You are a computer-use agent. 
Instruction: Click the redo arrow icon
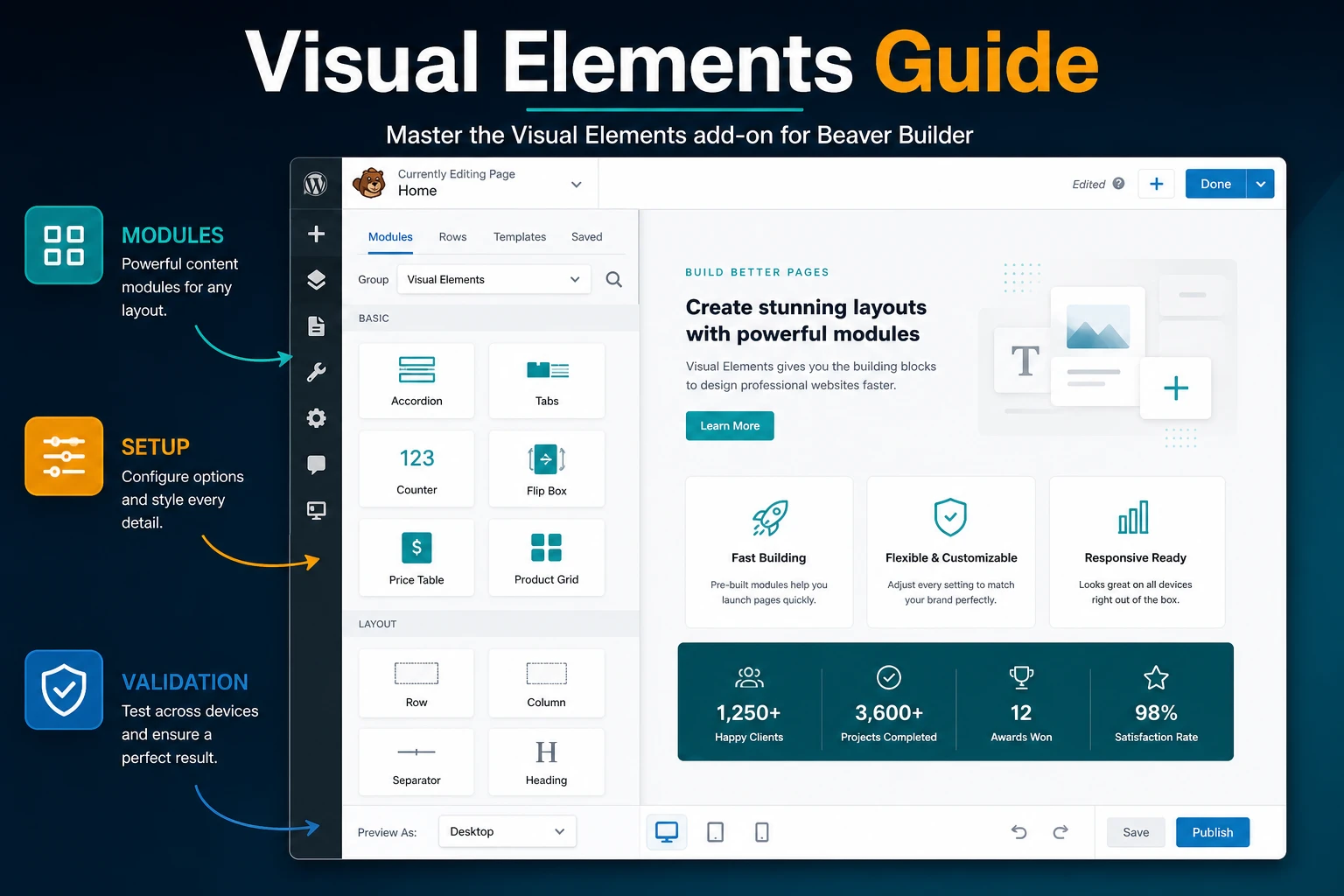coord(1060,832)
